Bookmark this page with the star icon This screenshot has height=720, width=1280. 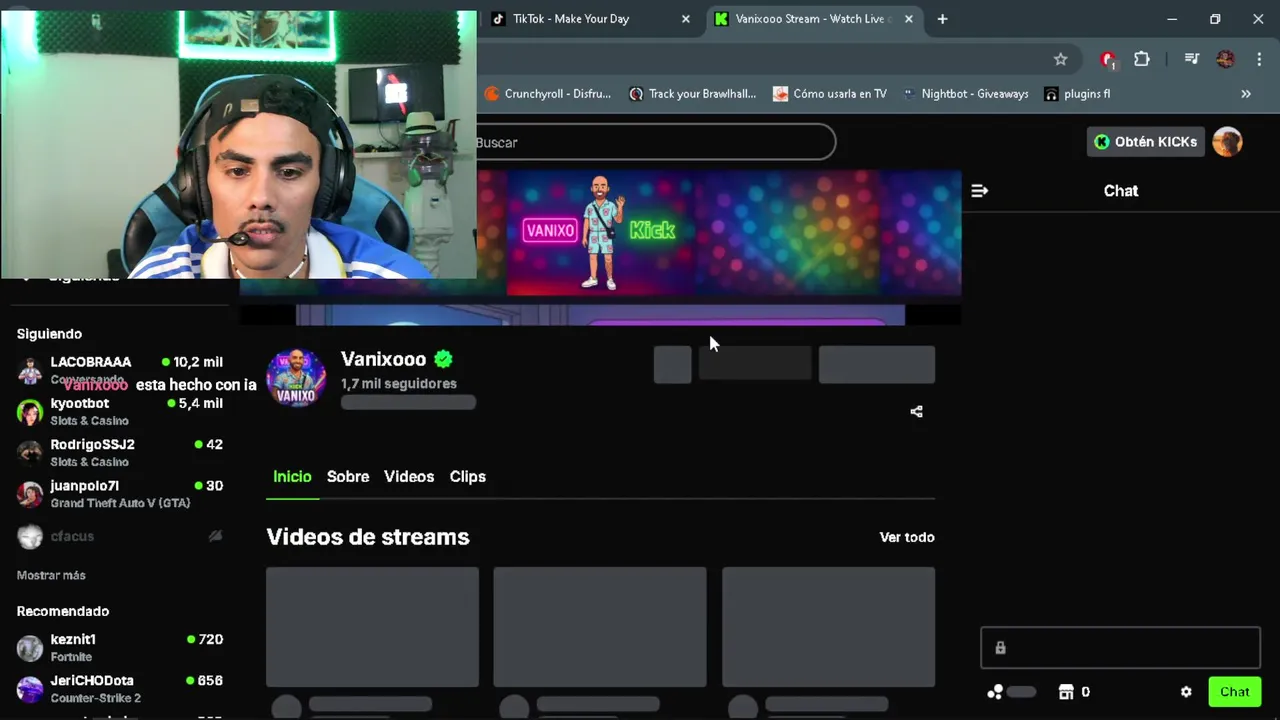click(x=1060, y=59)
